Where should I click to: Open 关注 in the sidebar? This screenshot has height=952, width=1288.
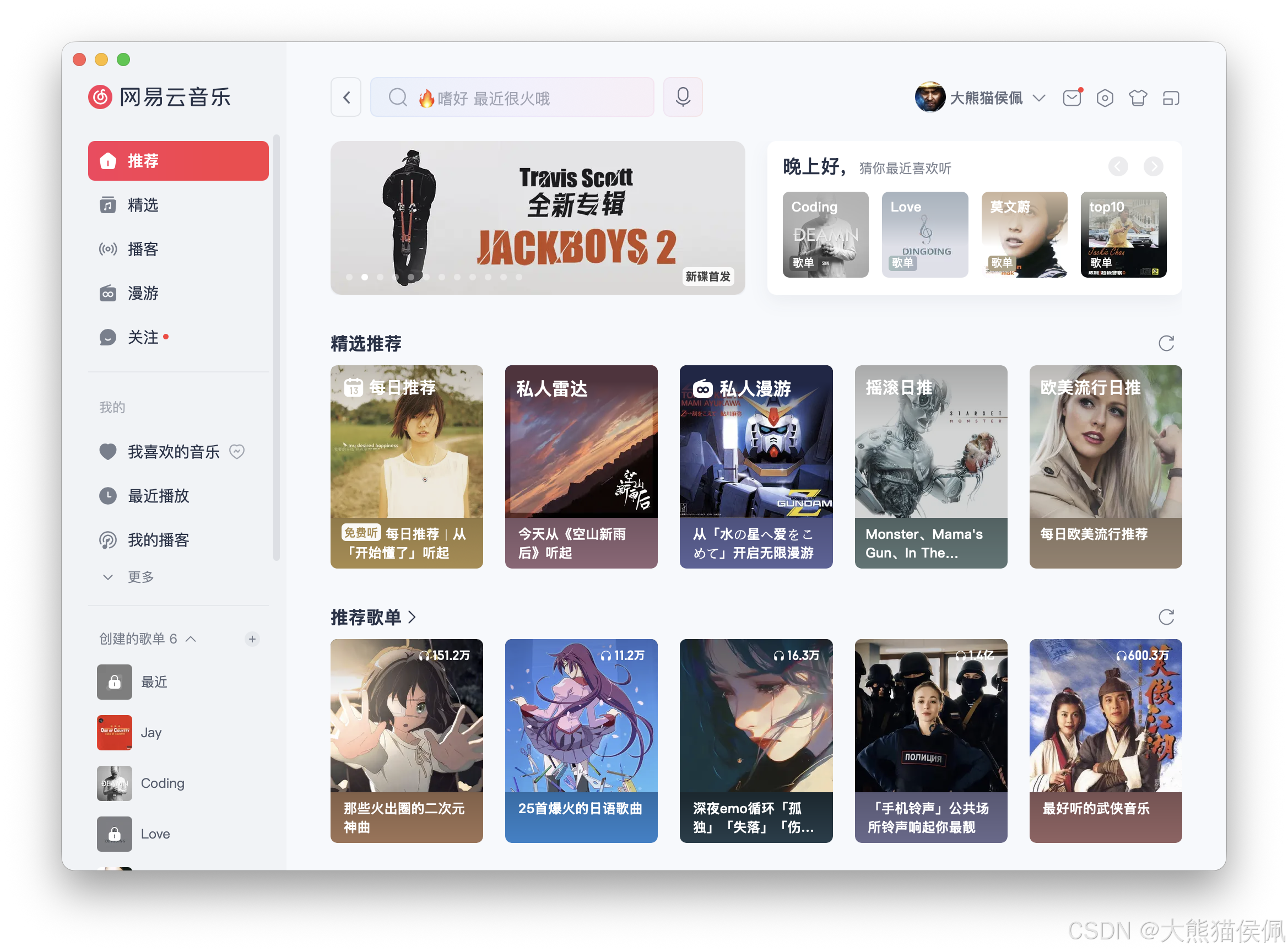(178, 337)
